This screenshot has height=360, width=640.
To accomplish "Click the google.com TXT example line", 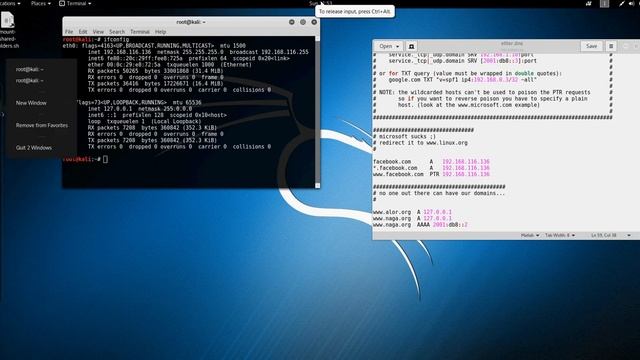I will pyautogui.click(x=462, y=80).
